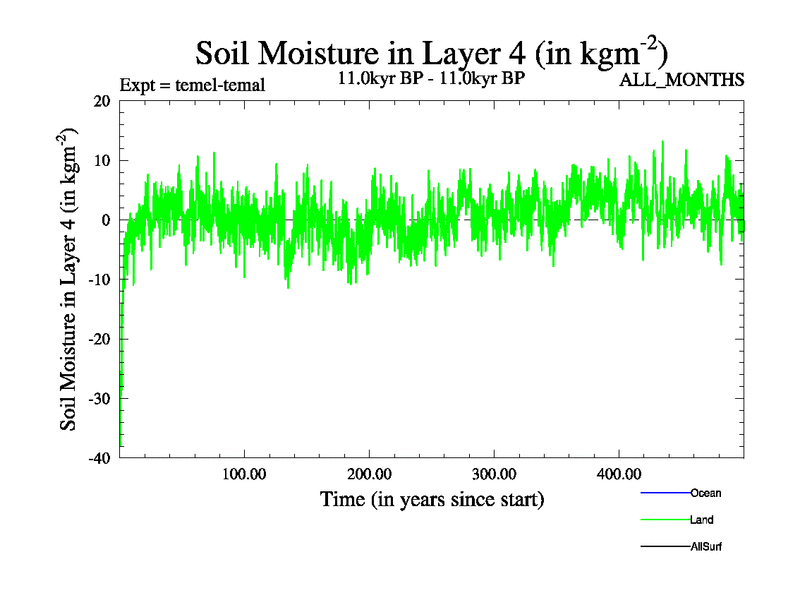Click the -40 y-axis tick label

99,458
